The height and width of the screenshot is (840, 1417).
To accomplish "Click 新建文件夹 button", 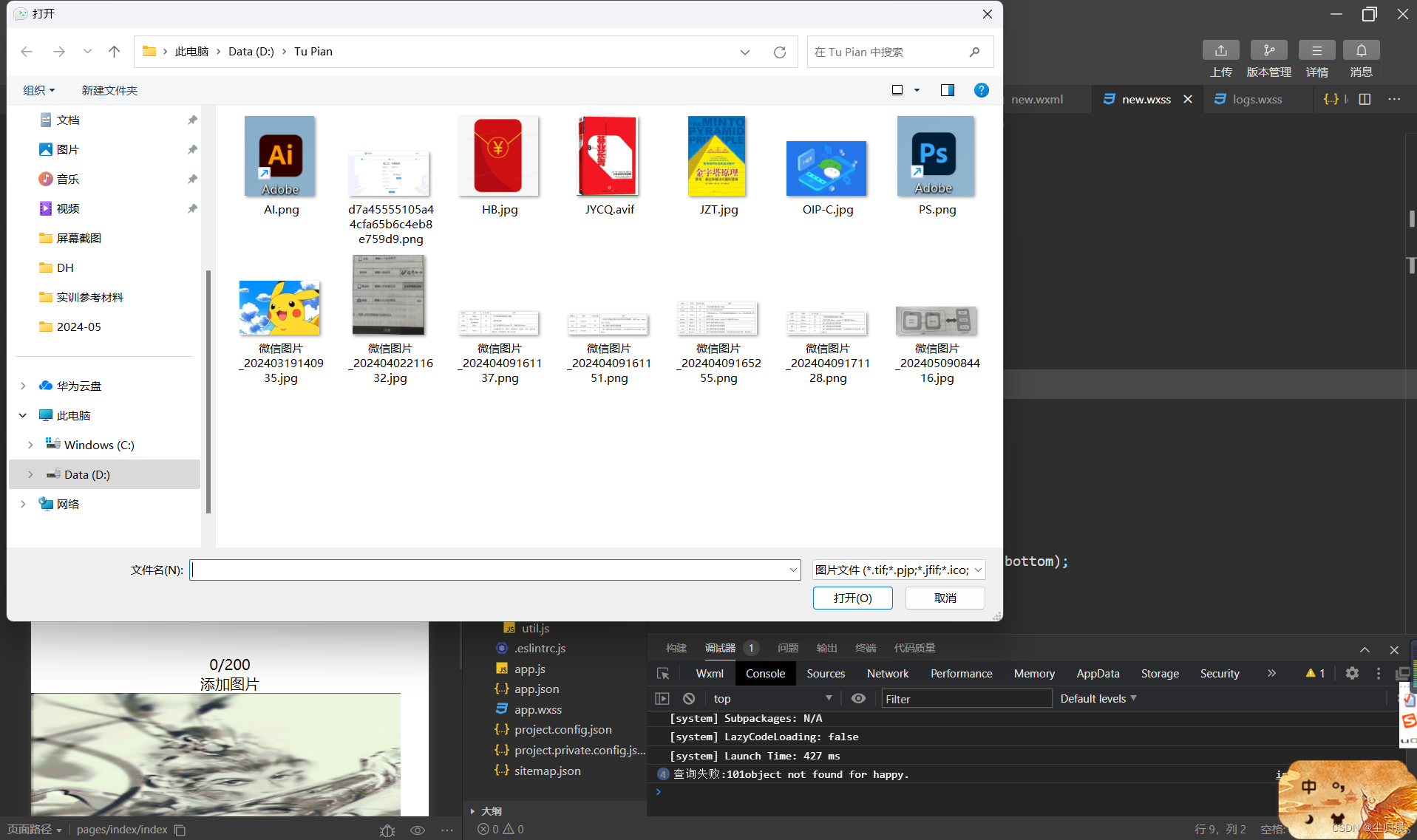I will (109, 90).
